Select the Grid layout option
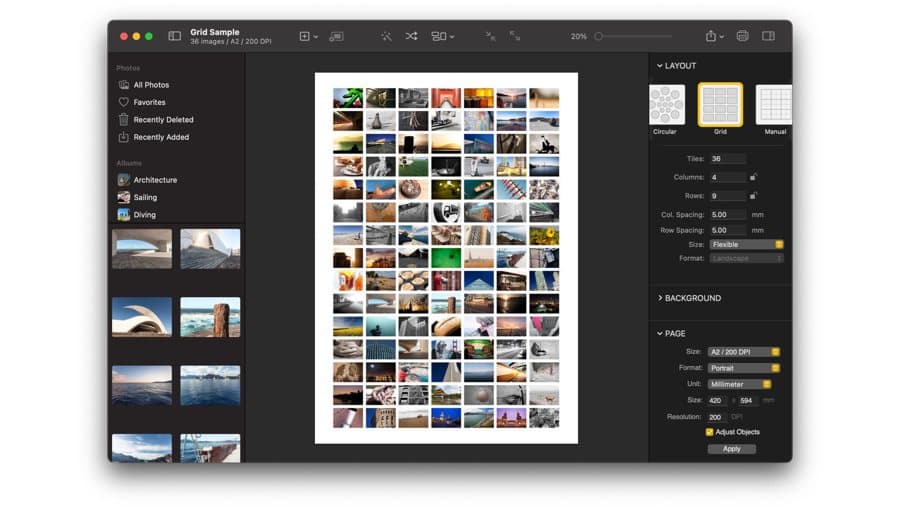 (720, 104)
